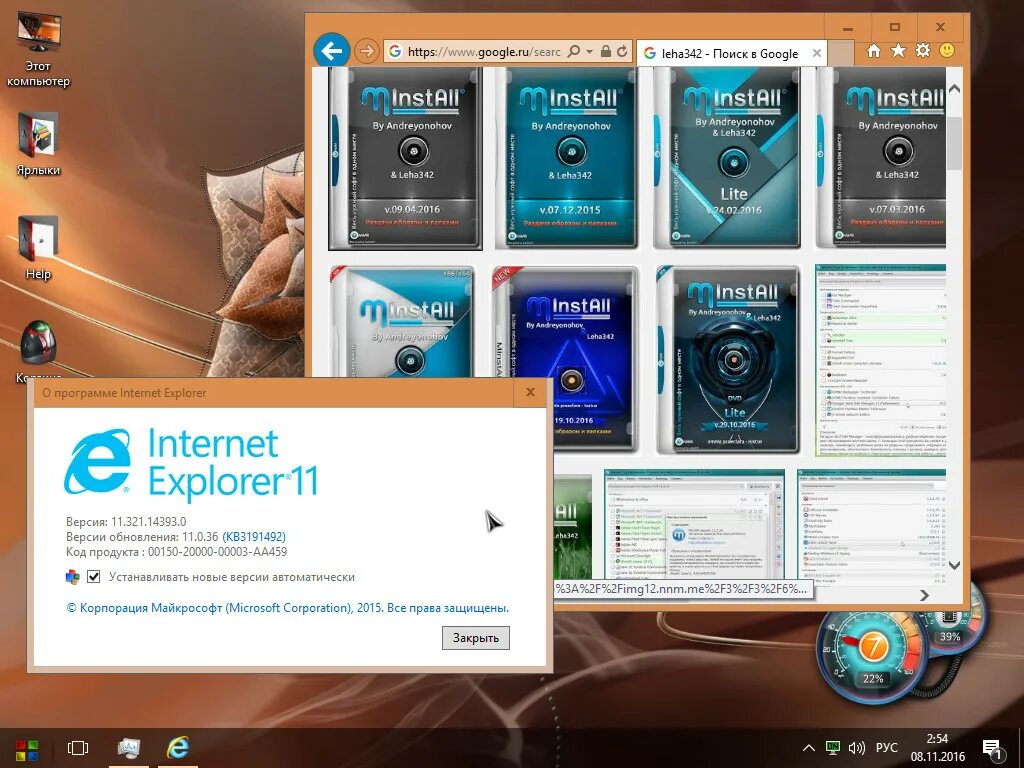Open the KB3191492 update link
The width and height of the screenshot is (1024, 768).
click(254, 537)
